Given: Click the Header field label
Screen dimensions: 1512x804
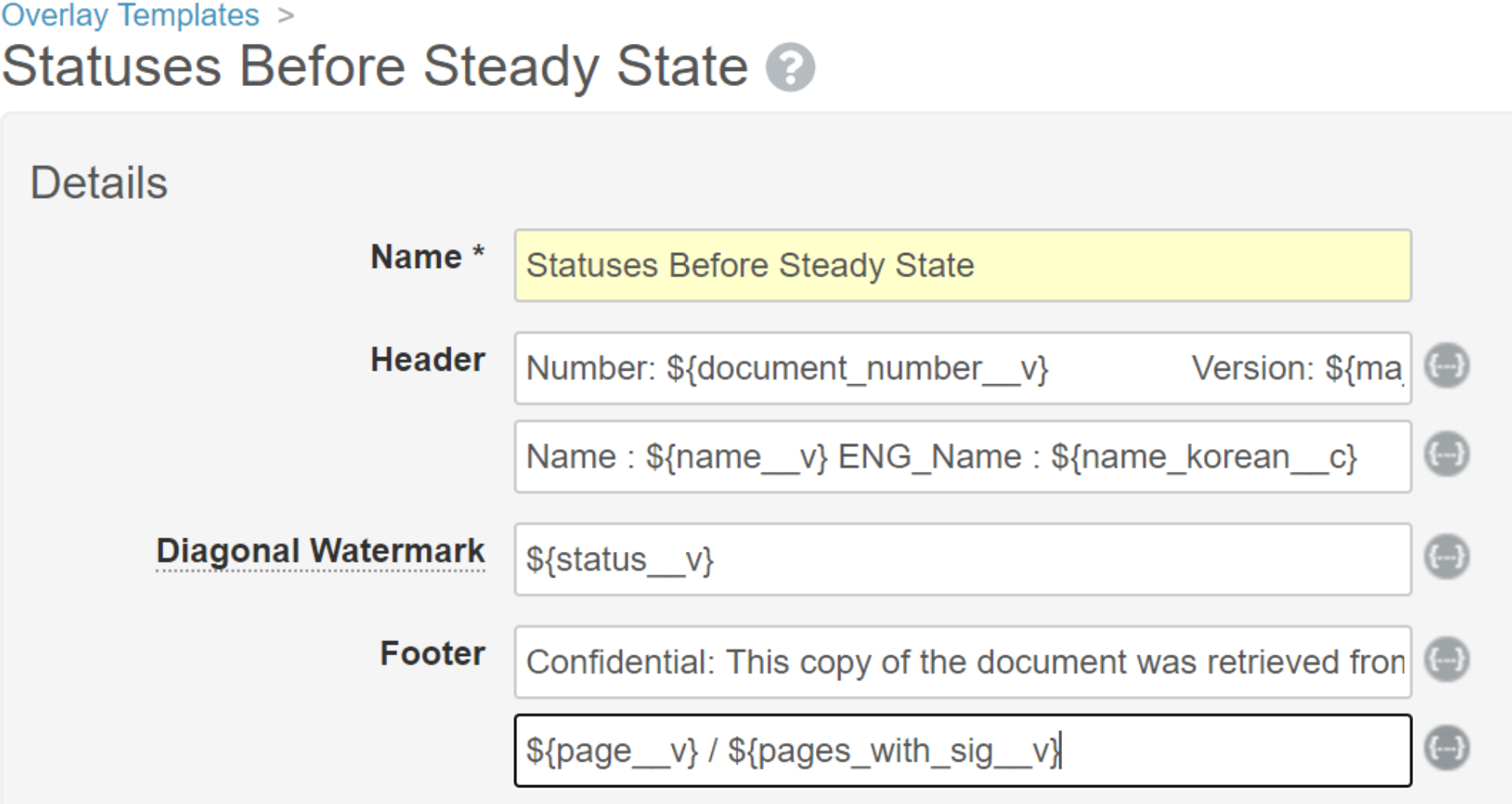Looking at the screenshot, I should (427, 360).
